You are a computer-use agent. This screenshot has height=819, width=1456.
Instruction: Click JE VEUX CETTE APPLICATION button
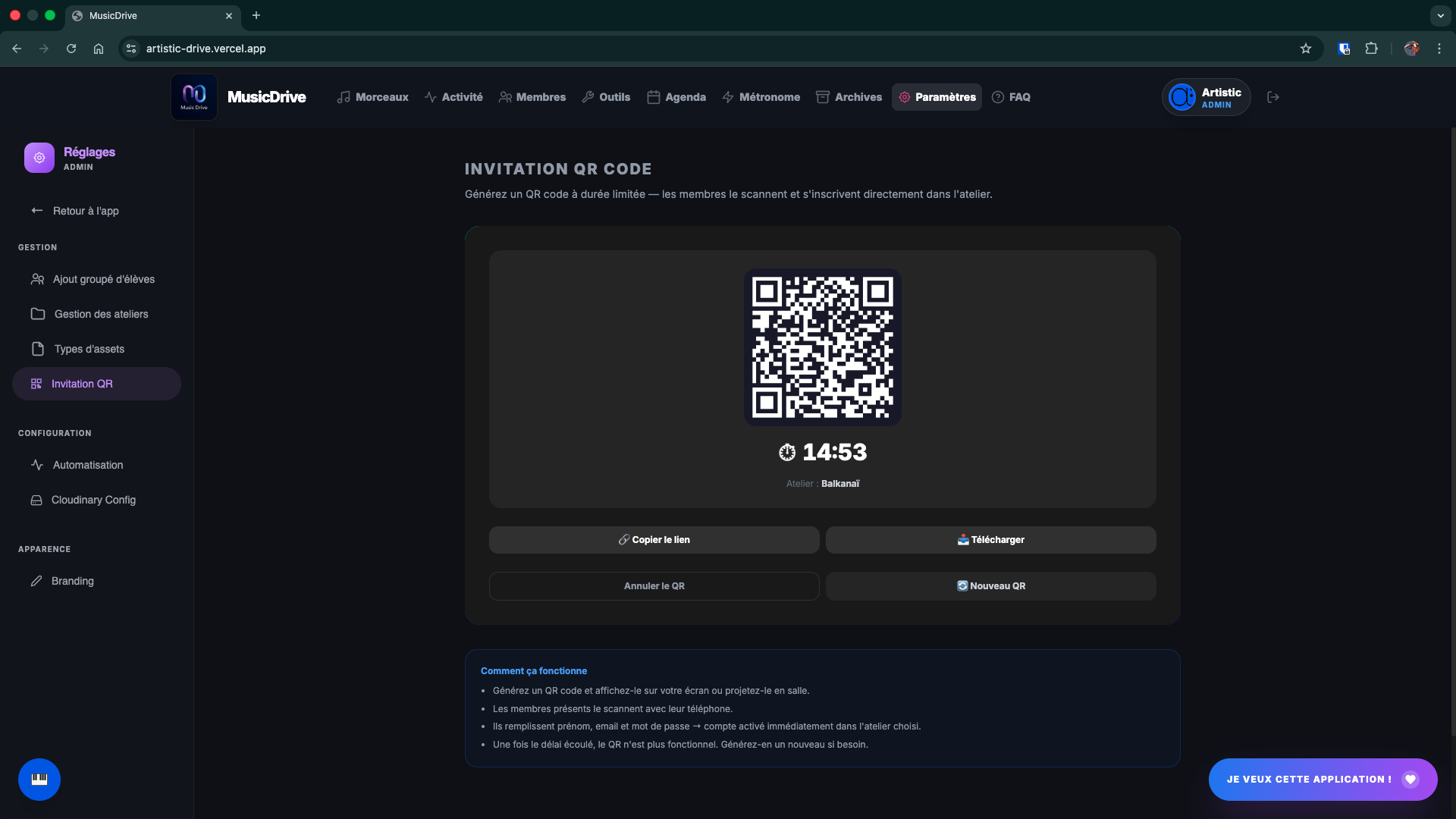[1323, 780]
